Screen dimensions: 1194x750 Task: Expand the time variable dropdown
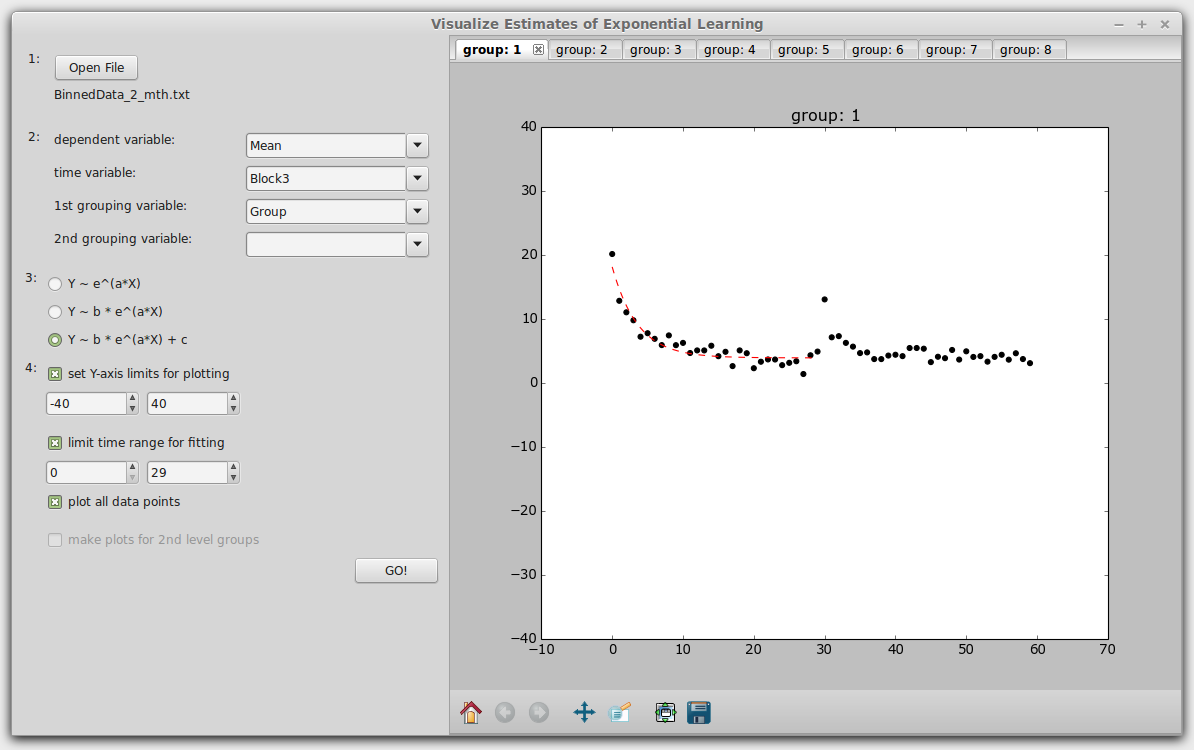[417, 179]
